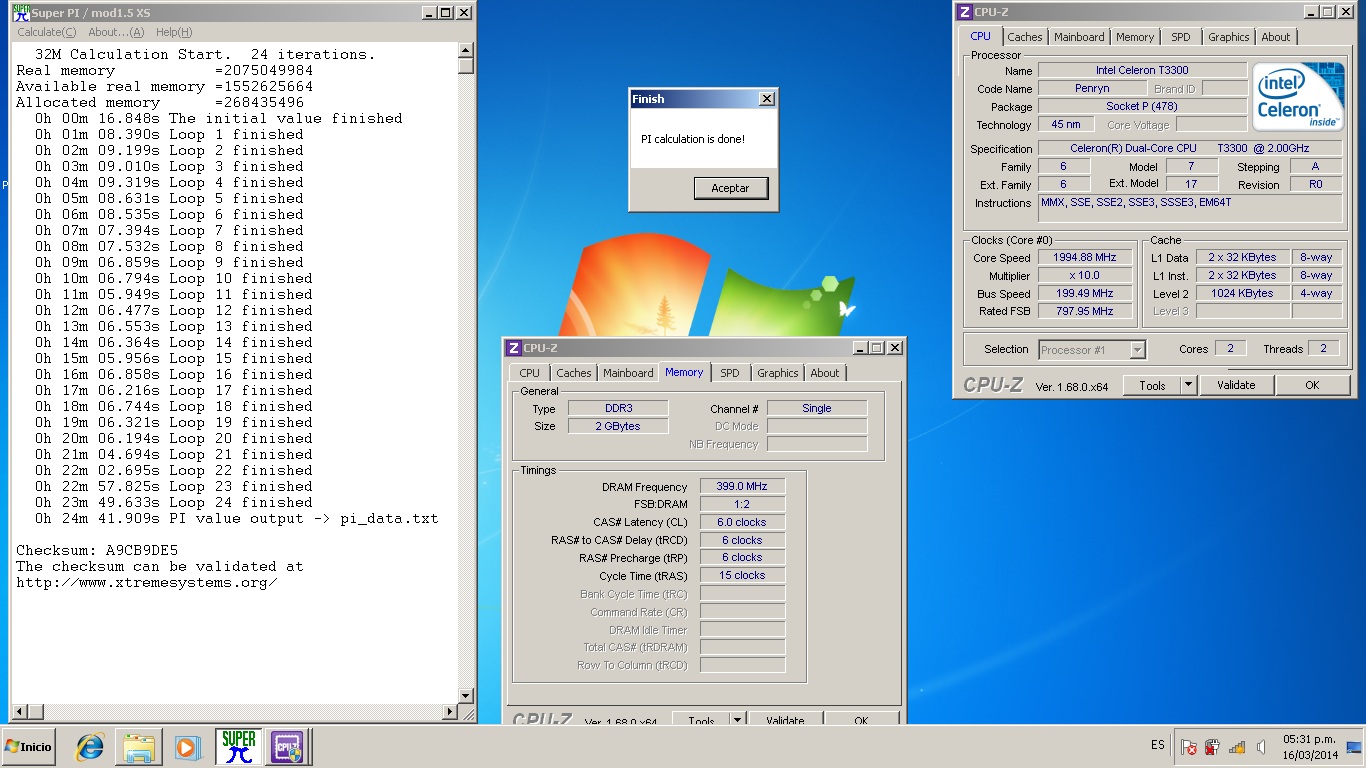Click Aceptar in the Finish dialog
The image size is (1366, 768).
click(730, 188)
